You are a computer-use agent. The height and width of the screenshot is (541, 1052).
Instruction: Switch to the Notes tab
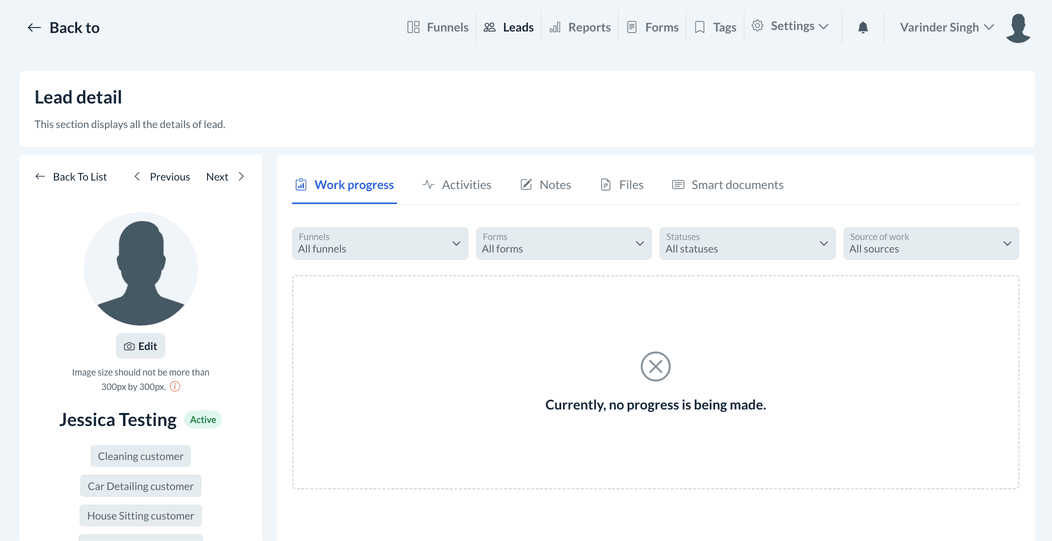546,185
